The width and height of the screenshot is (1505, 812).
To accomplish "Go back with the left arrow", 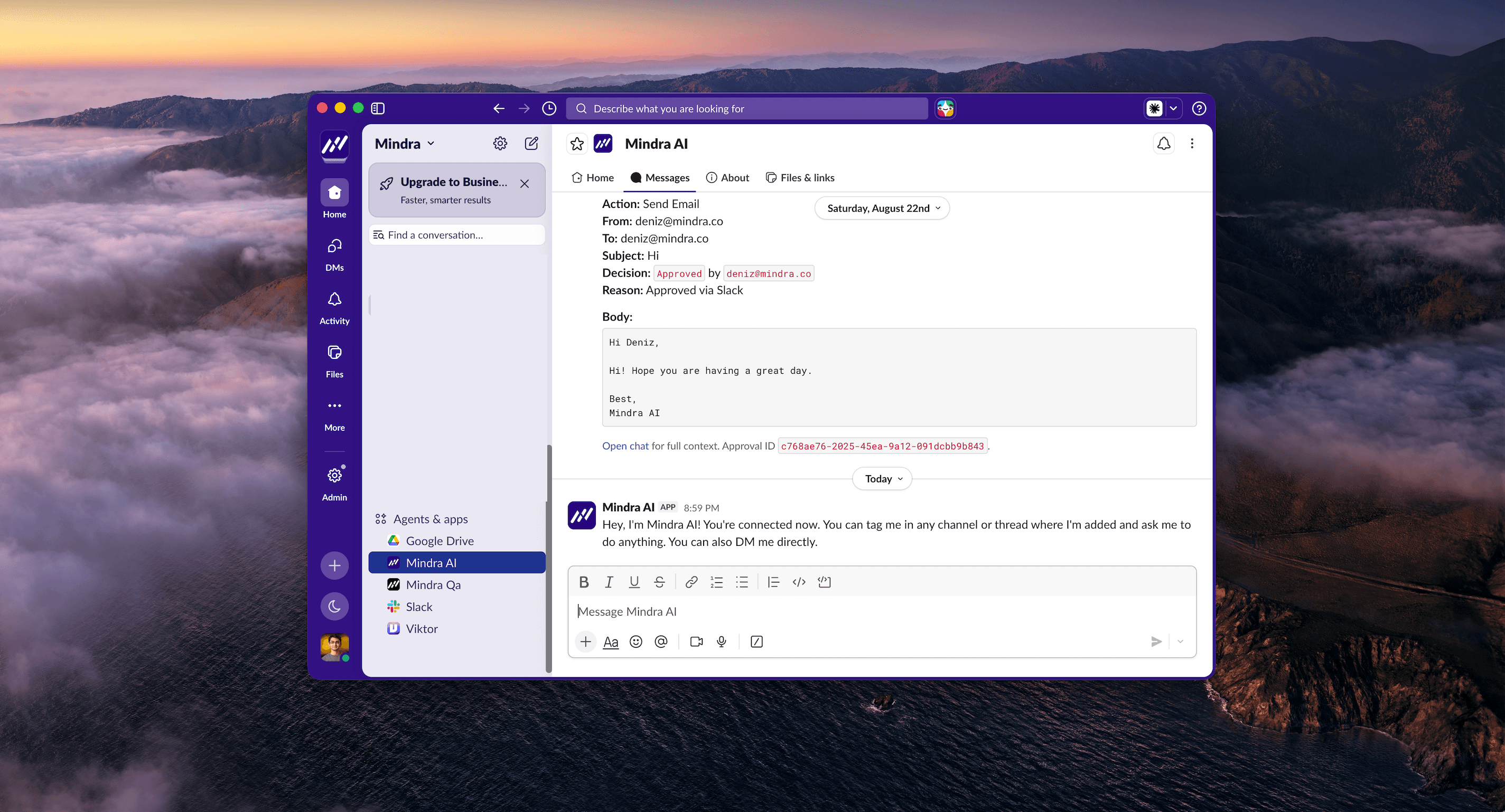I will coord(498,109).
